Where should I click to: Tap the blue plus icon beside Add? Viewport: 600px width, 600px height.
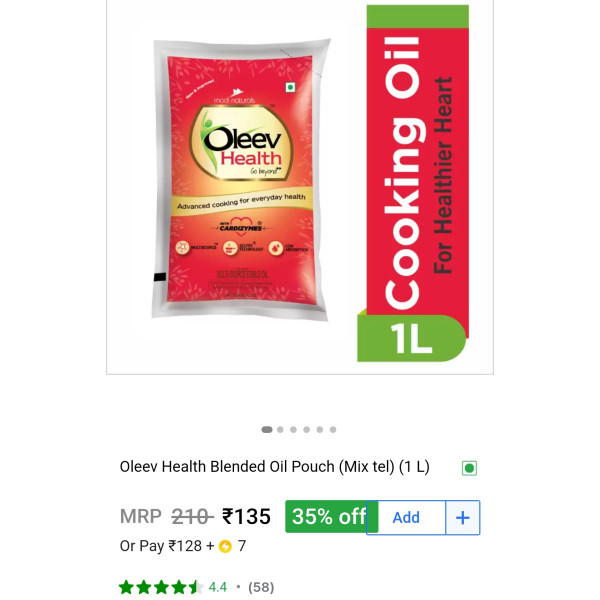463,517
